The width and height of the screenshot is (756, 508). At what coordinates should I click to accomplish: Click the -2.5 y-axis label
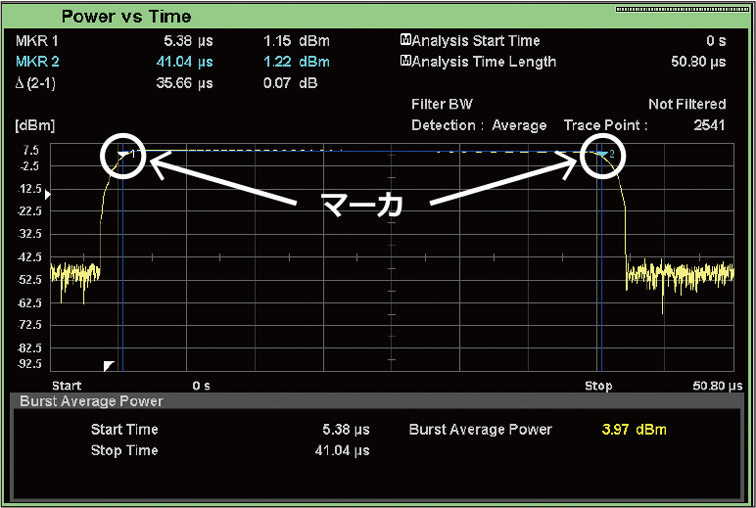click(29, 166)
